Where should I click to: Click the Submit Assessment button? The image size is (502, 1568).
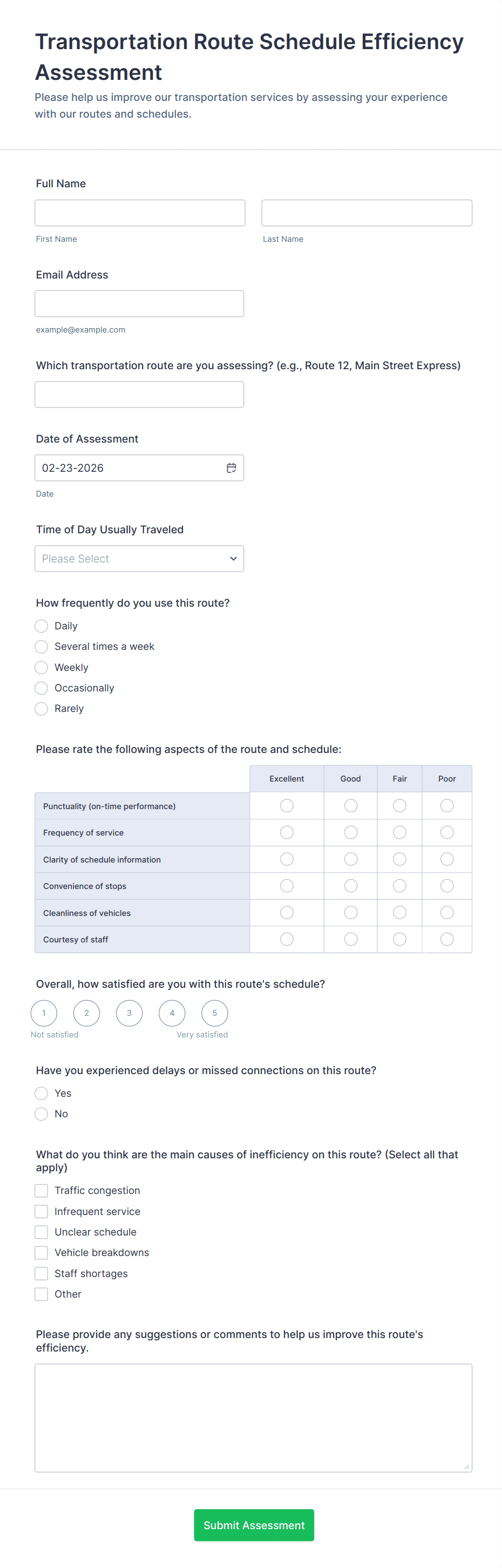point(254,1525)
